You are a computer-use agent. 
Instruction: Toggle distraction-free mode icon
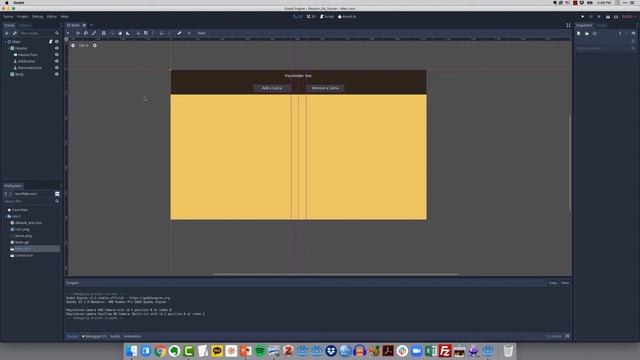point(568,25)
